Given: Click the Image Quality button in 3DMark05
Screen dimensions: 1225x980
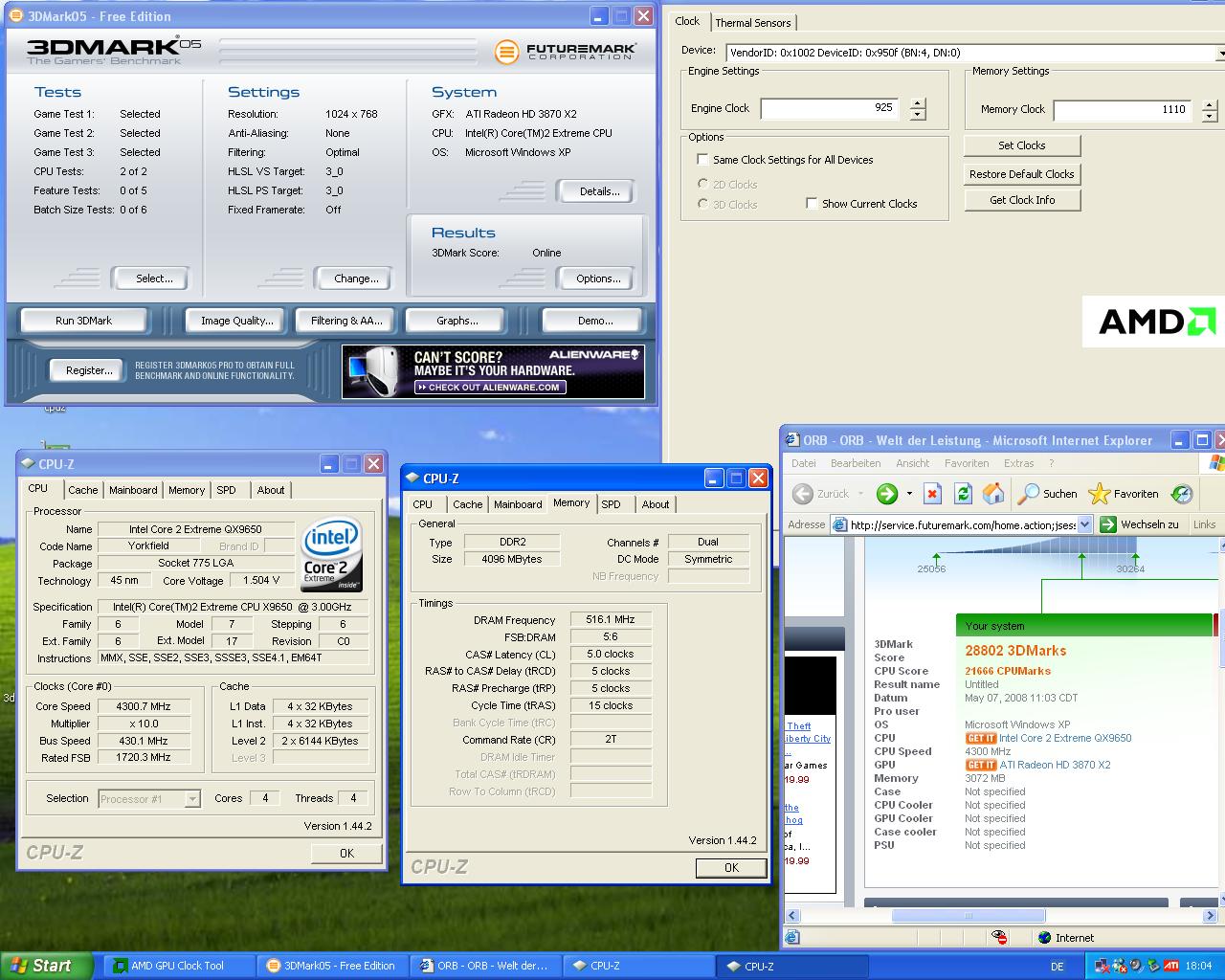Looking at the screenshot, I should click(x=237, y=321).
